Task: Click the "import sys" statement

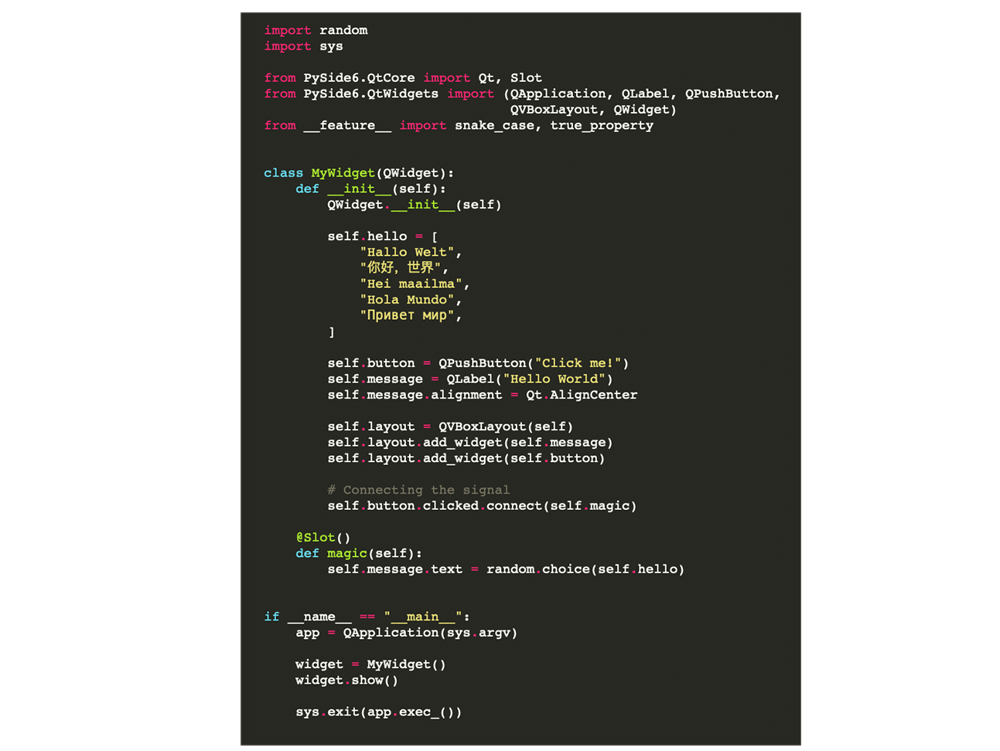Action: coord(303,46)
